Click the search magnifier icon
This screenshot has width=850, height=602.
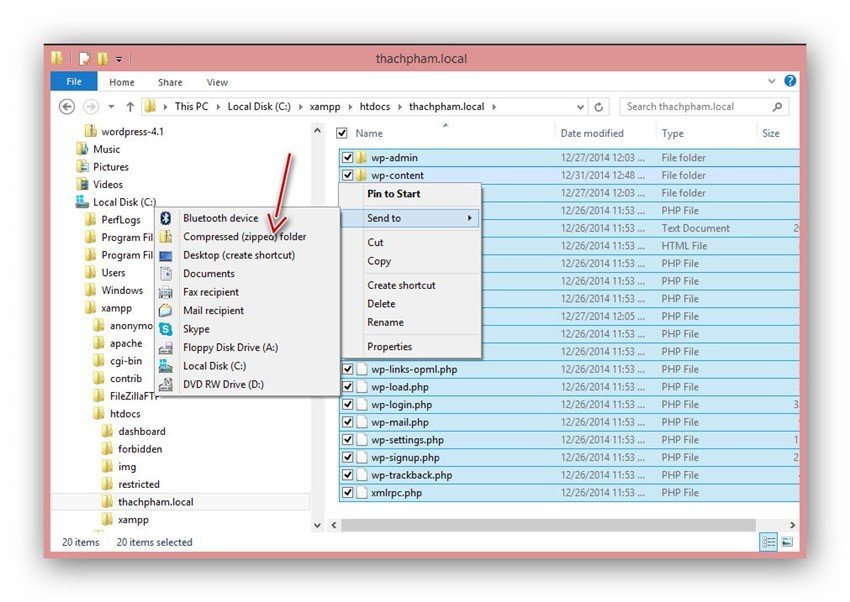(777, 106)
